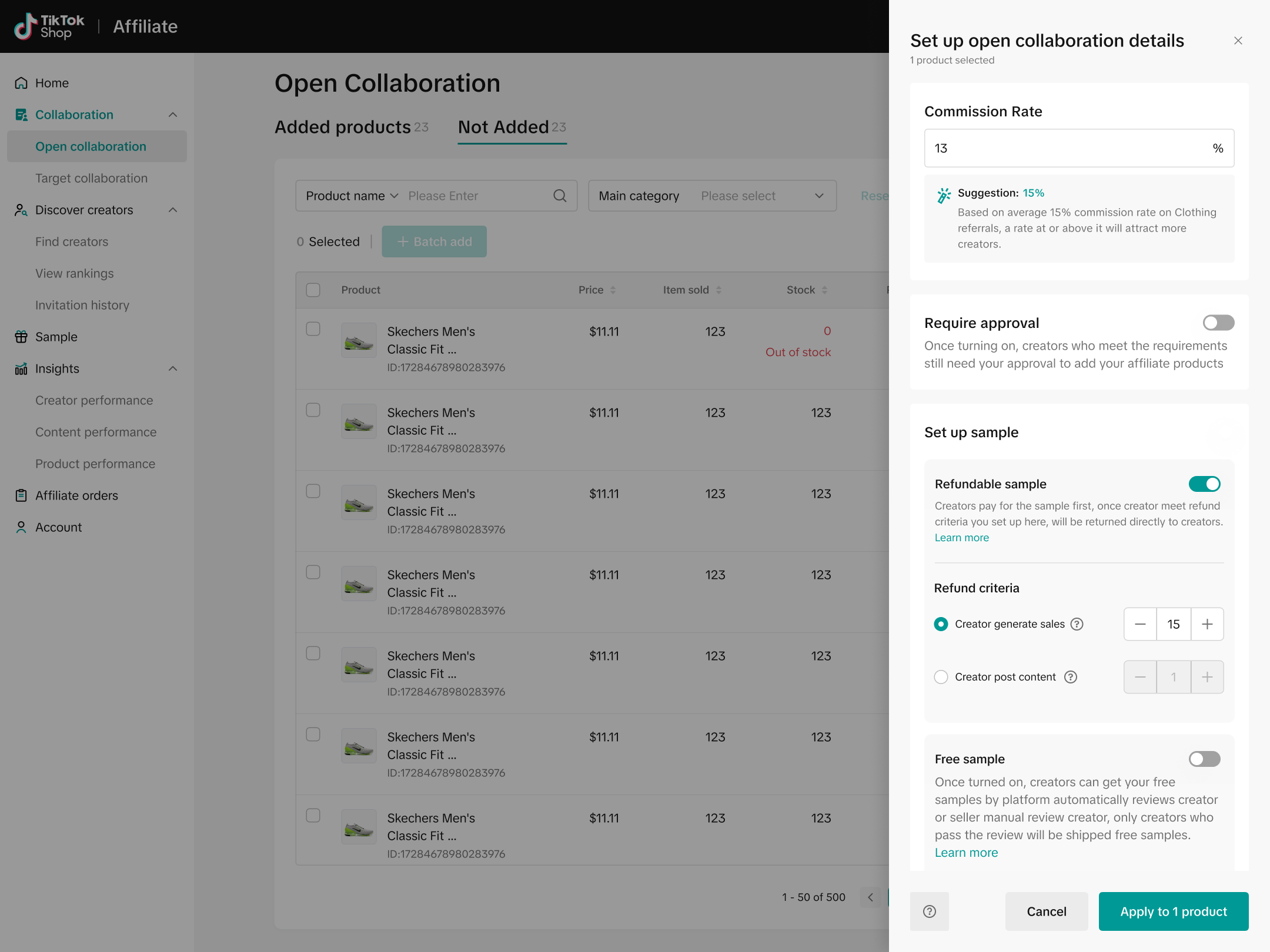Close the collaboration details panel

click(1238, 41)
